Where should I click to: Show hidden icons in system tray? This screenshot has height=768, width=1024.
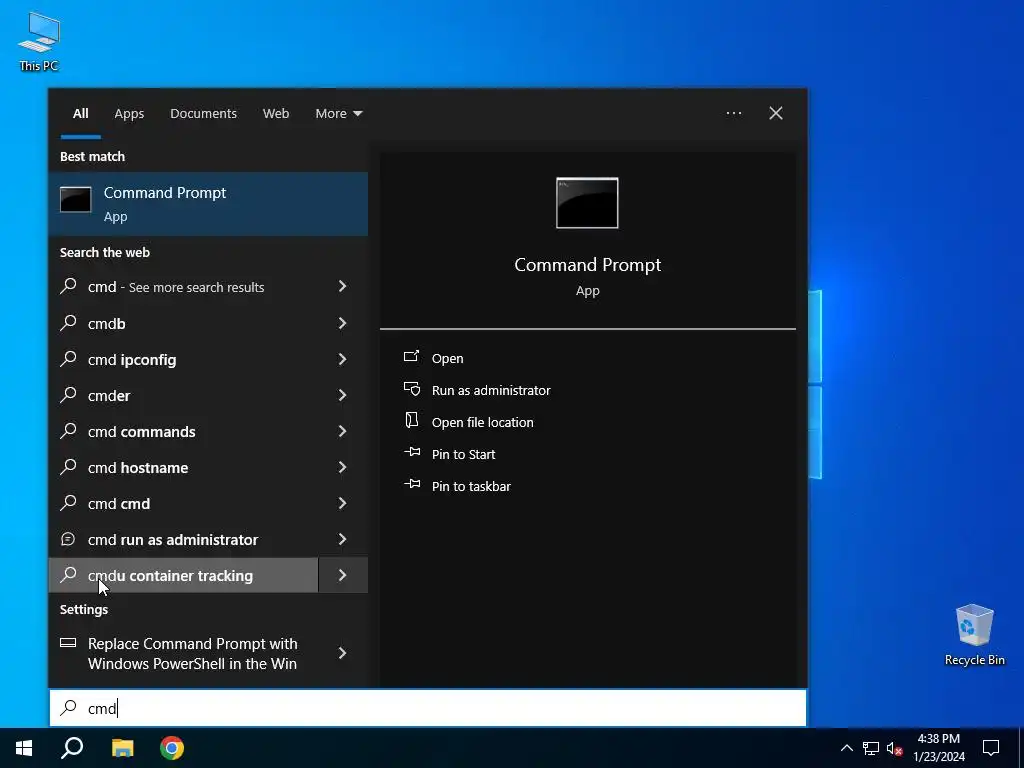coord(846,748)
